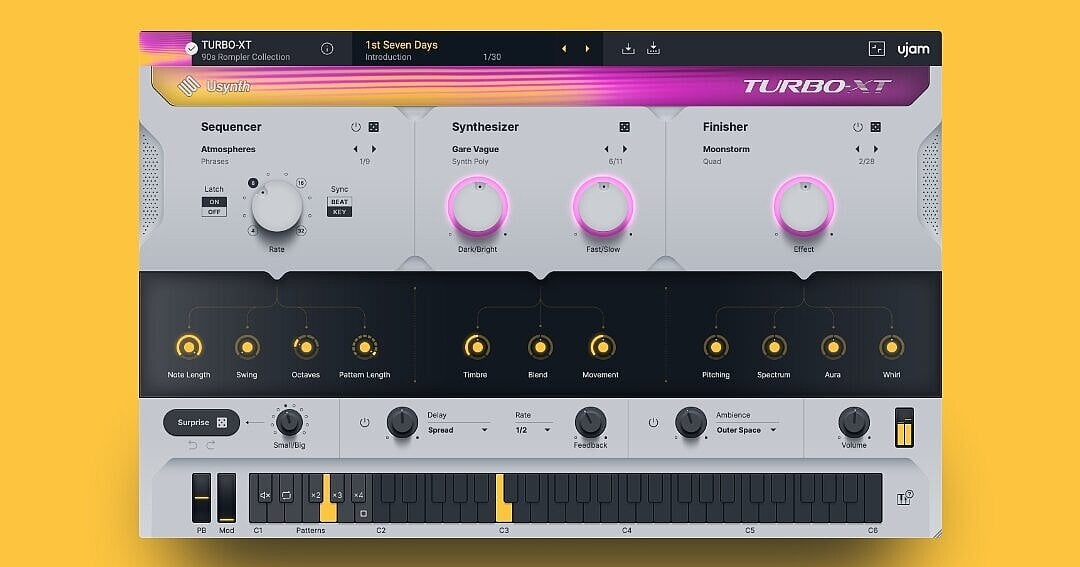Click the Mod wheel slider
Image resolution: width=1080 pixels, height=567 pixels.
pyautogui.click(x=227, y=498)
